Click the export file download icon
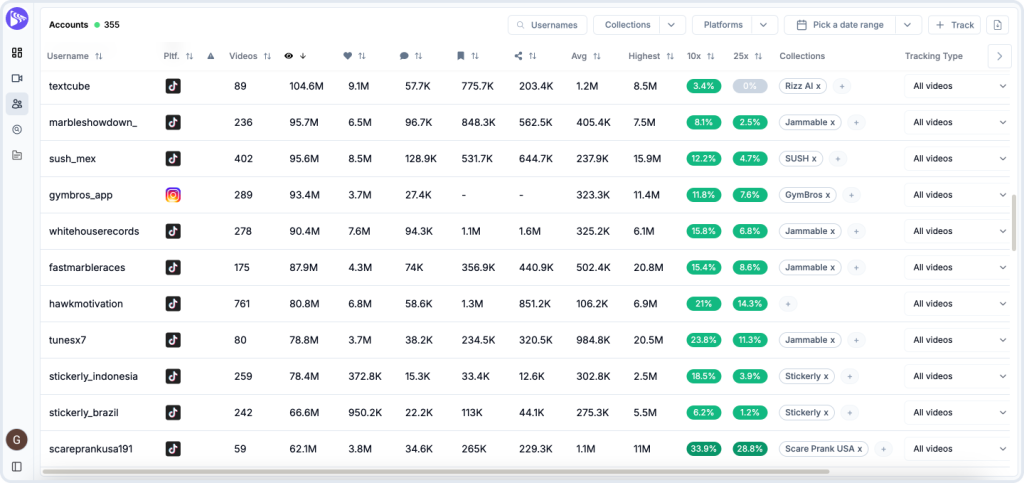The height and width of the screenshot is (483, 1024). tap(997, 25)
